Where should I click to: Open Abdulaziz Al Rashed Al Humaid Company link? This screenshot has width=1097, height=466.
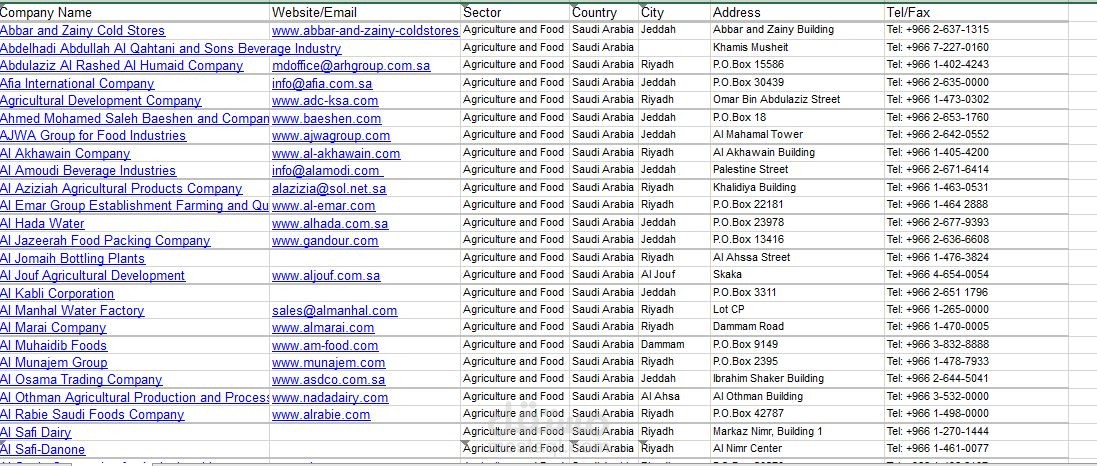[122, 66]
